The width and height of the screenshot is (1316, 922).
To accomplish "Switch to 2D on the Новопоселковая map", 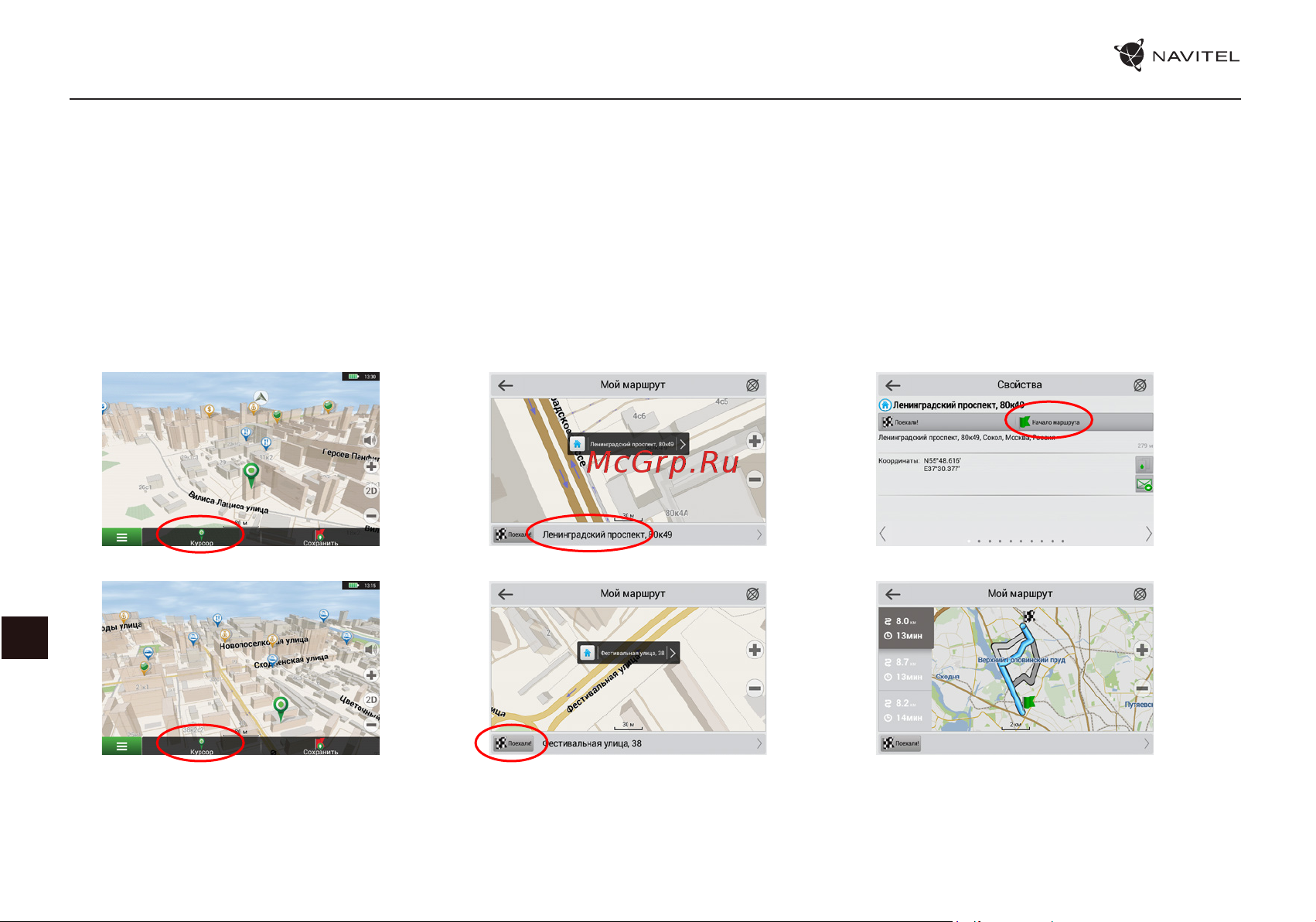I will tap(371, 700).
